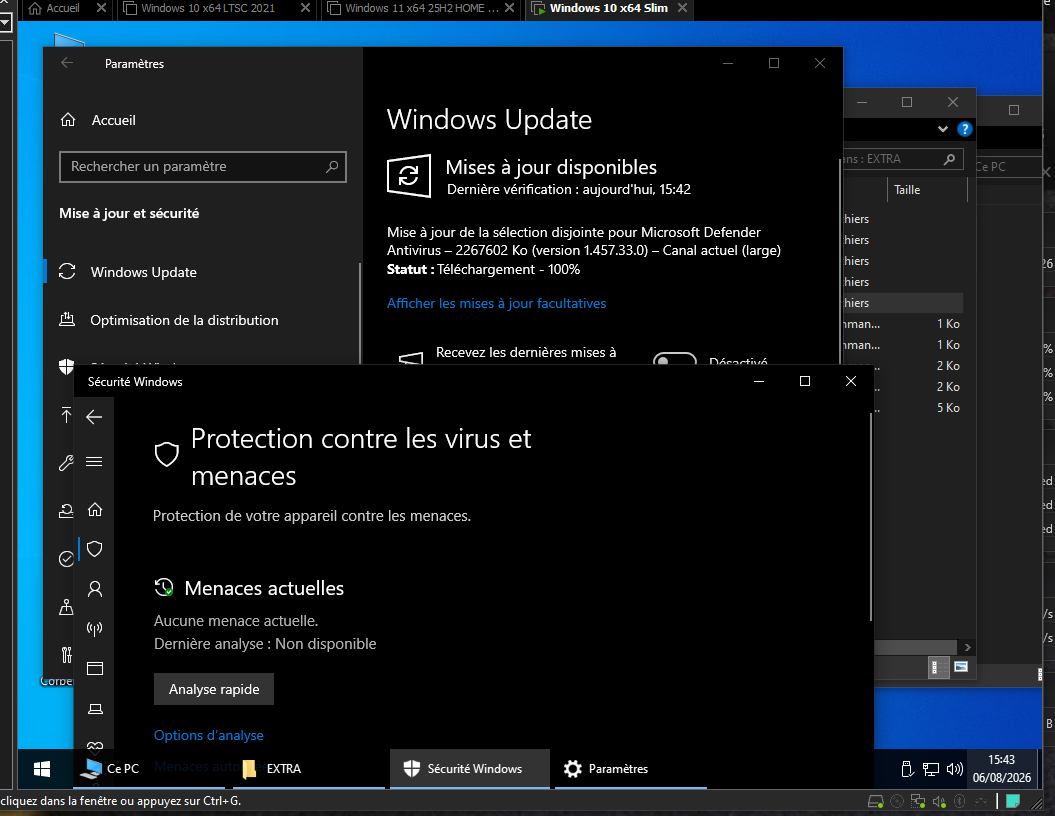1055x816 pixels.
Task: Click the VMware sound card status icon
Action: pos(939,801)
